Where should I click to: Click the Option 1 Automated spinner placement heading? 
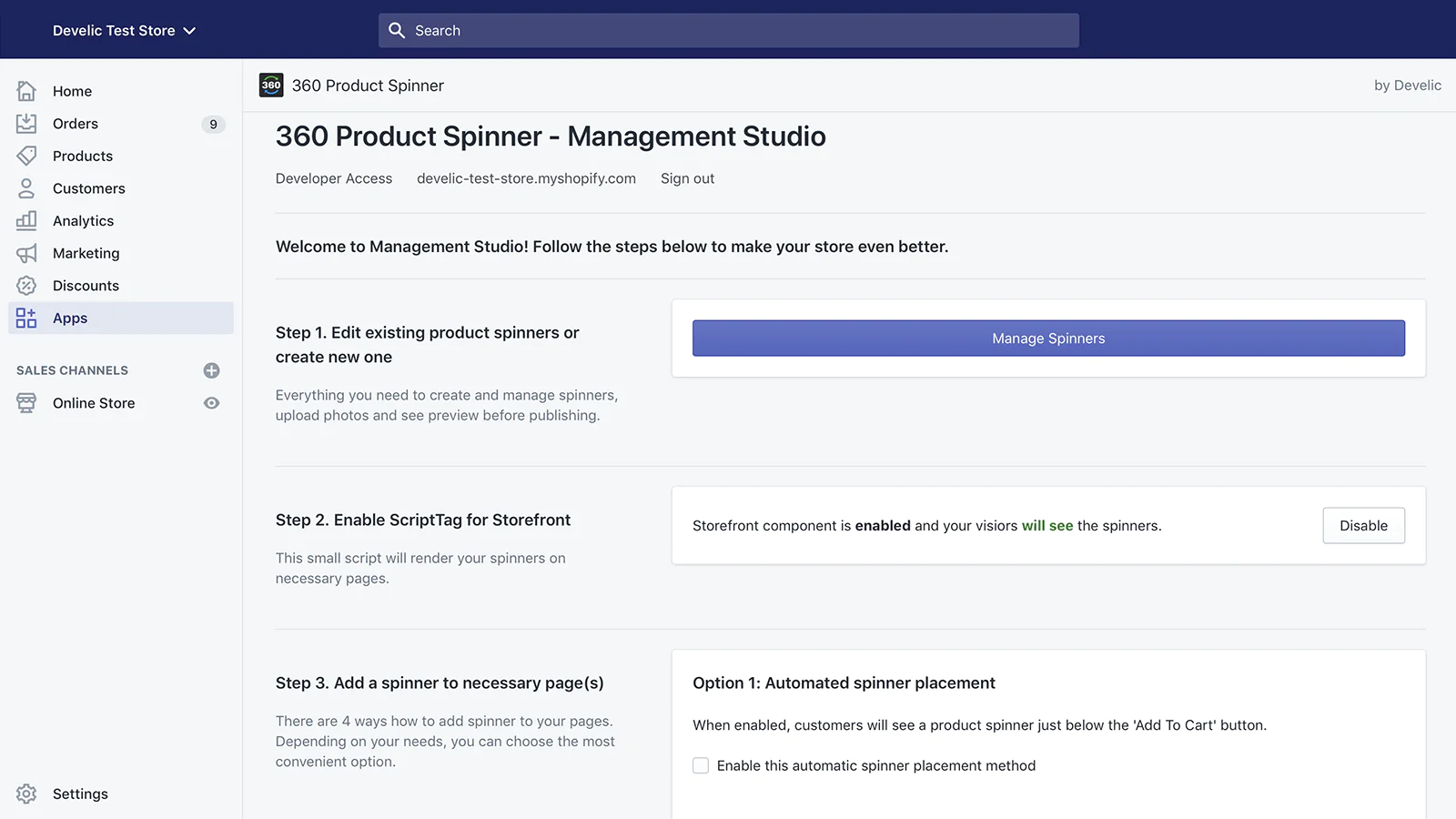[x=844, y=682]
